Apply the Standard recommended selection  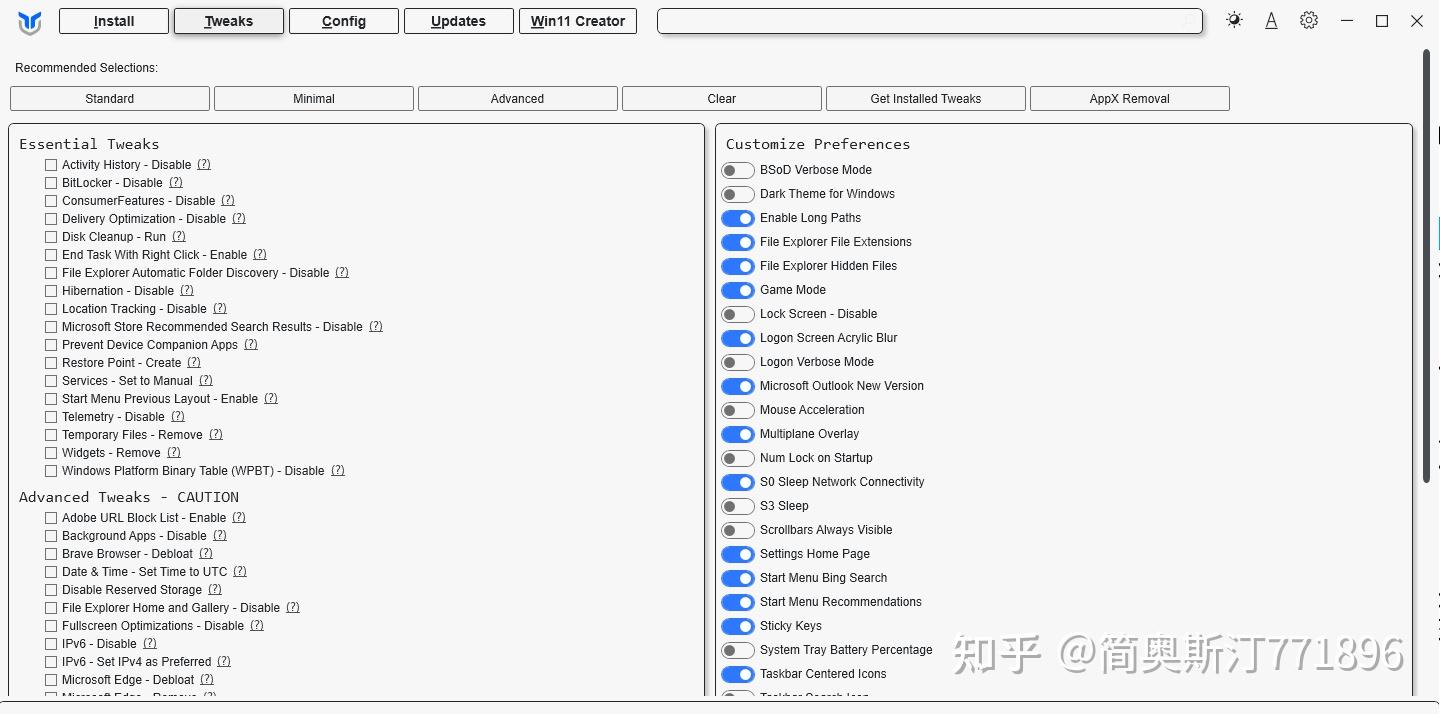(x=110, y=98)
